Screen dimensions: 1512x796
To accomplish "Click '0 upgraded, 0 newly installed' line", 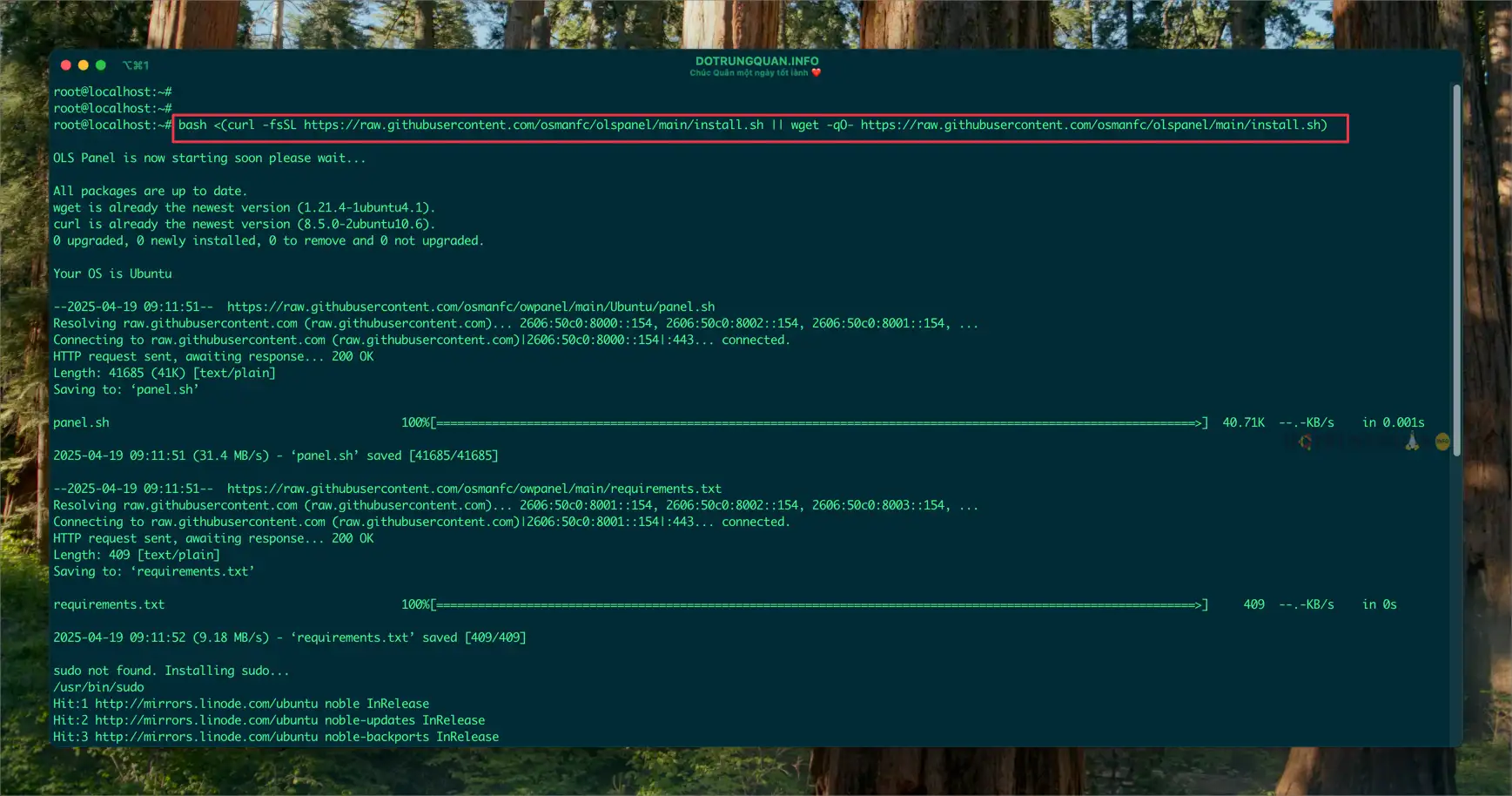I will click(x=268, y=240).
